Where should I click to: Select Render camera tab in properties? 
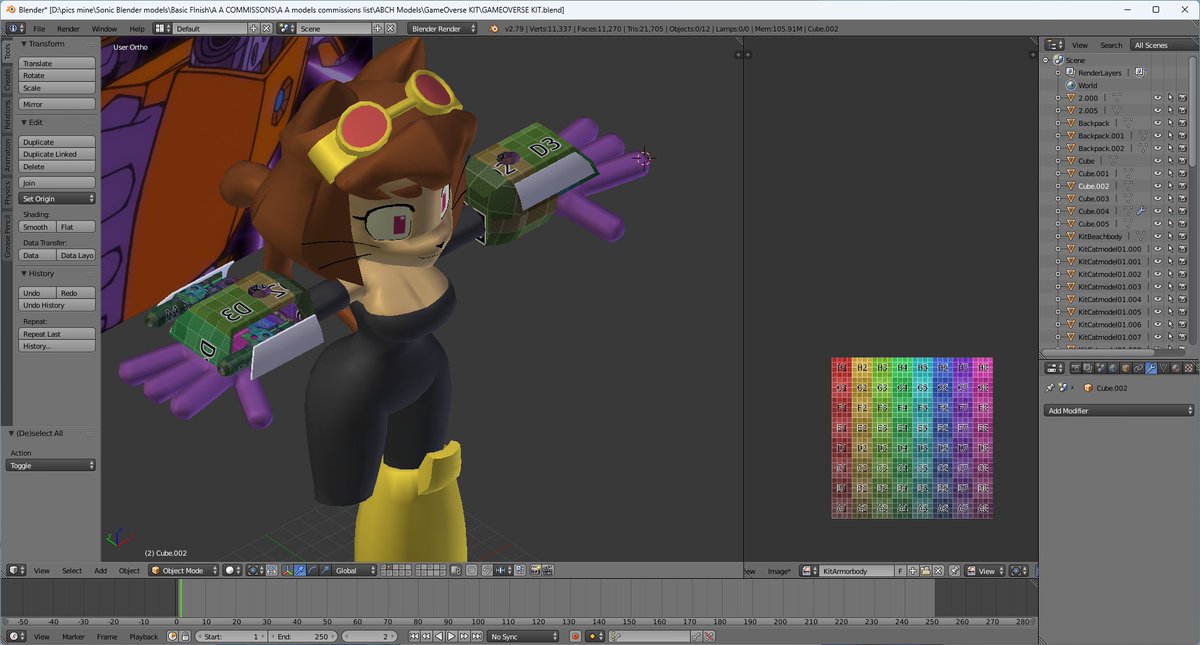pyautogui.click(x=1076, y=368)
